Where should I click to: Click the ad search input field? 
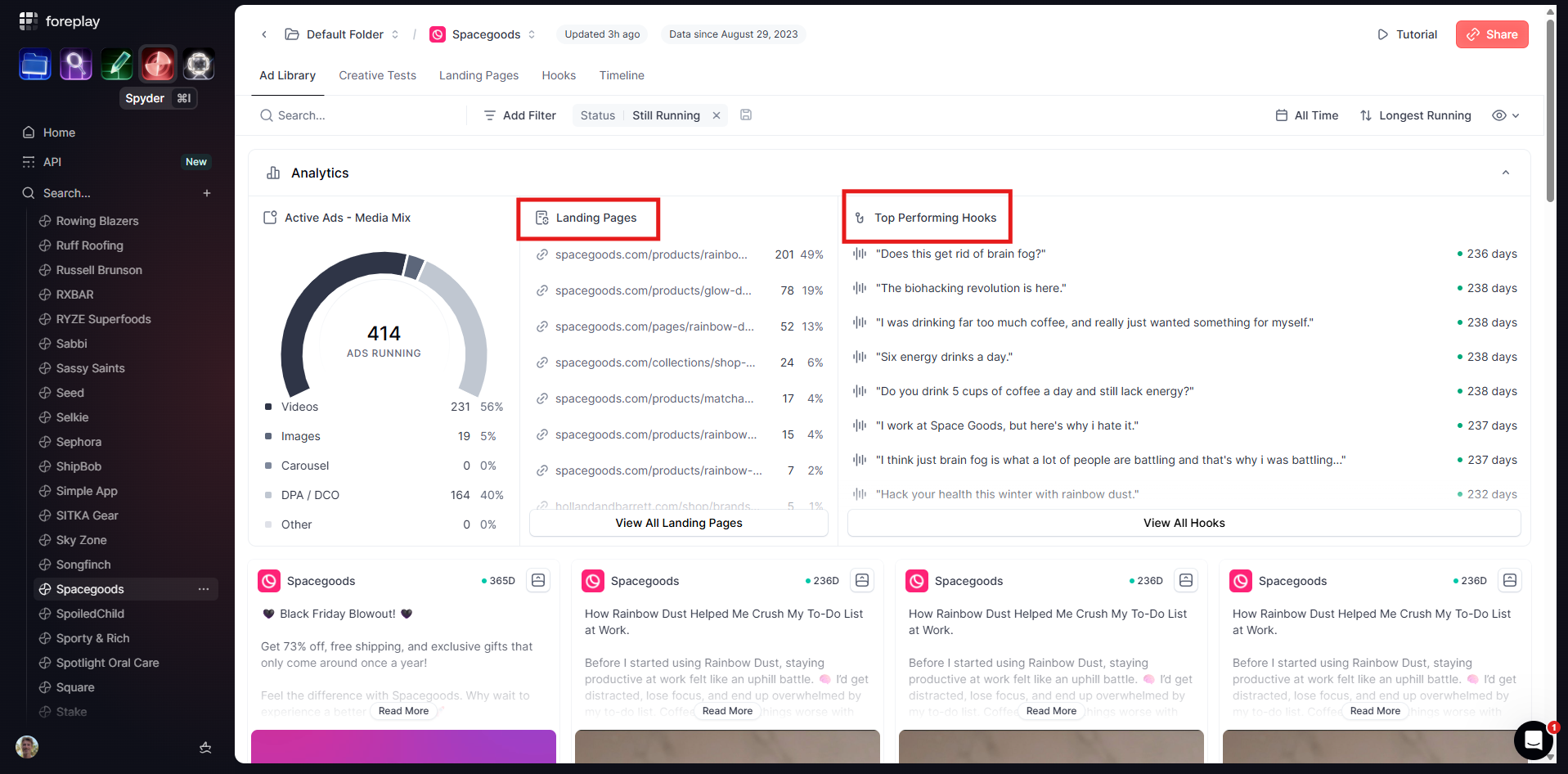360,115
